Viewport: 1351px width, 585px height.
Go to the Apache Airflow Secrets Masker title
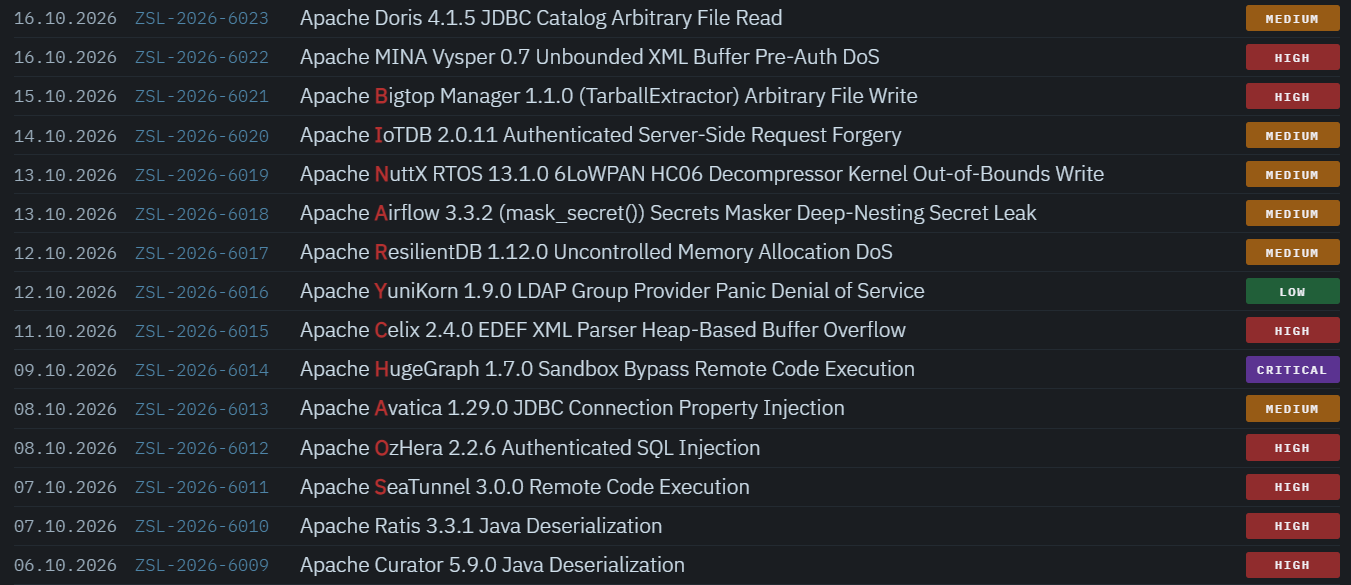pyautogui.click(x=668, y=214)
